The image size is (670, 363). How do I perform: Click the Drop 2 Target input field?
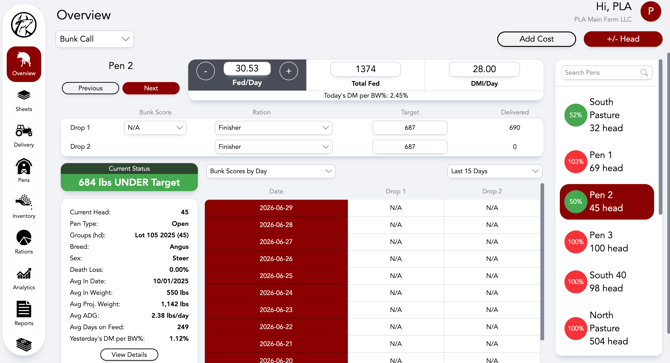point(410,147)
